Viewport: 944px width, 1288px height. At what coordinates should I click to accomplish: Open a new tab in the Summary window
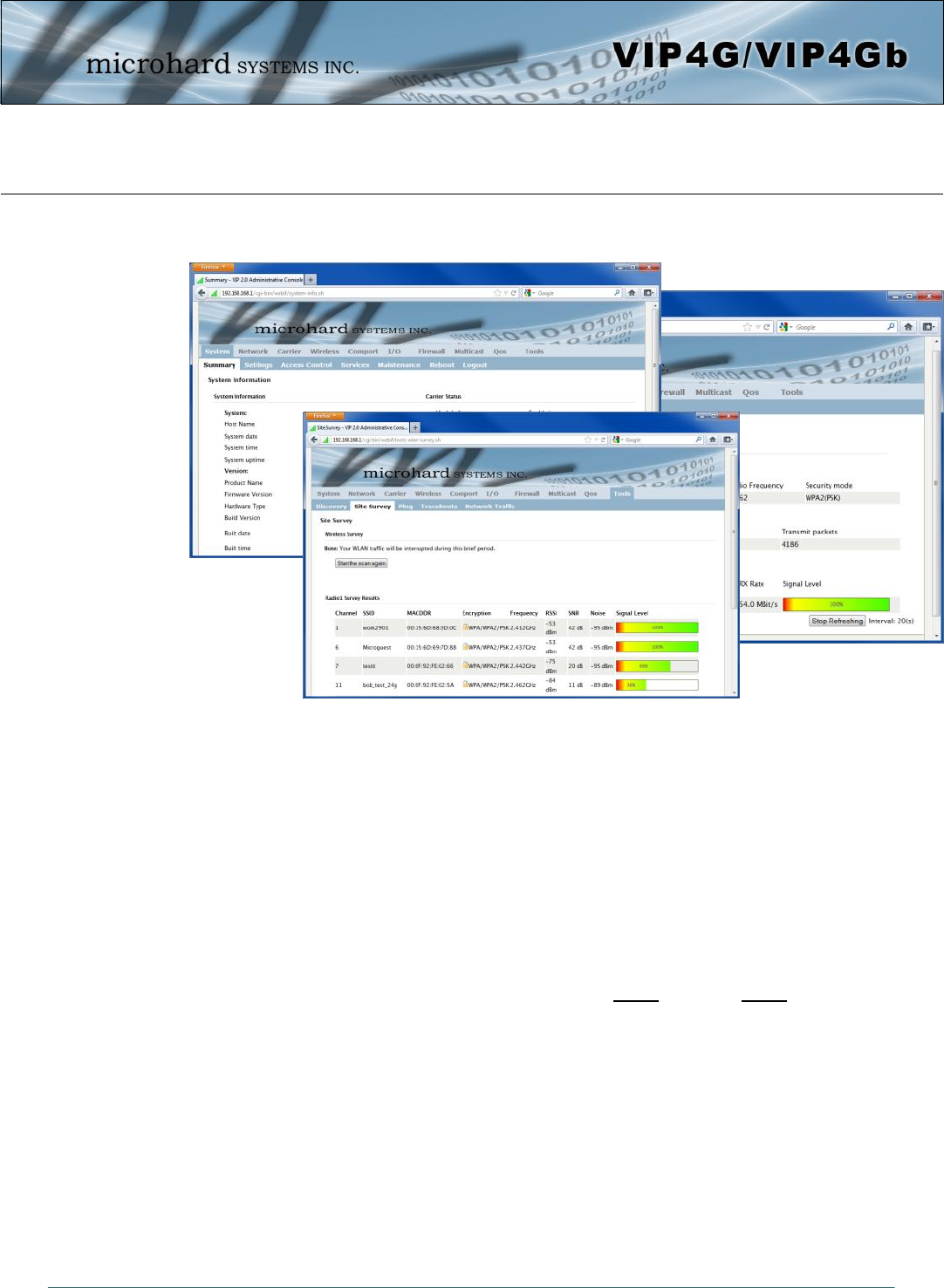click(311, 280)
